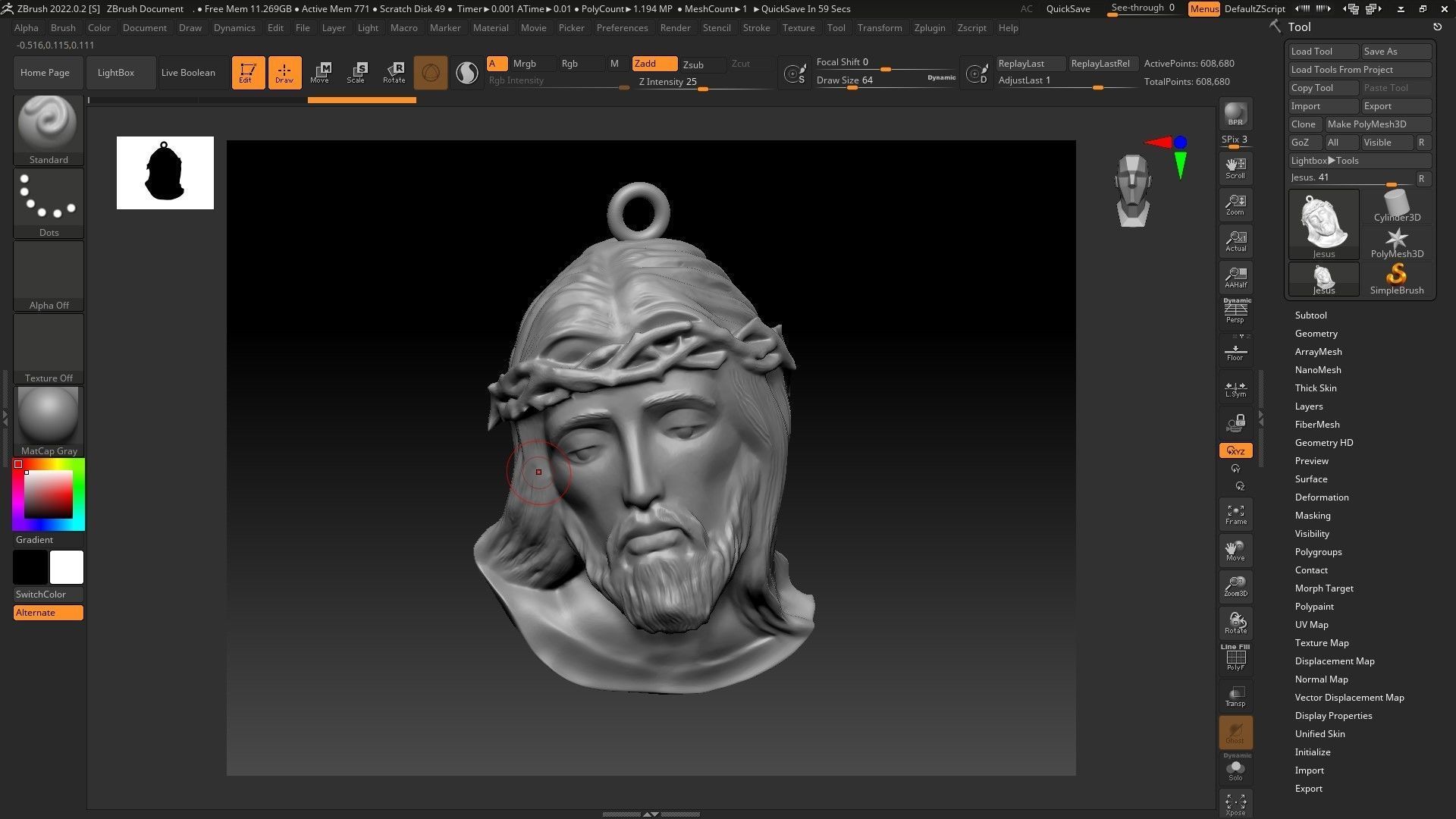The image size is (1456, 819).
Task: Expand the Polygroups section
Action: (1318, 551)
